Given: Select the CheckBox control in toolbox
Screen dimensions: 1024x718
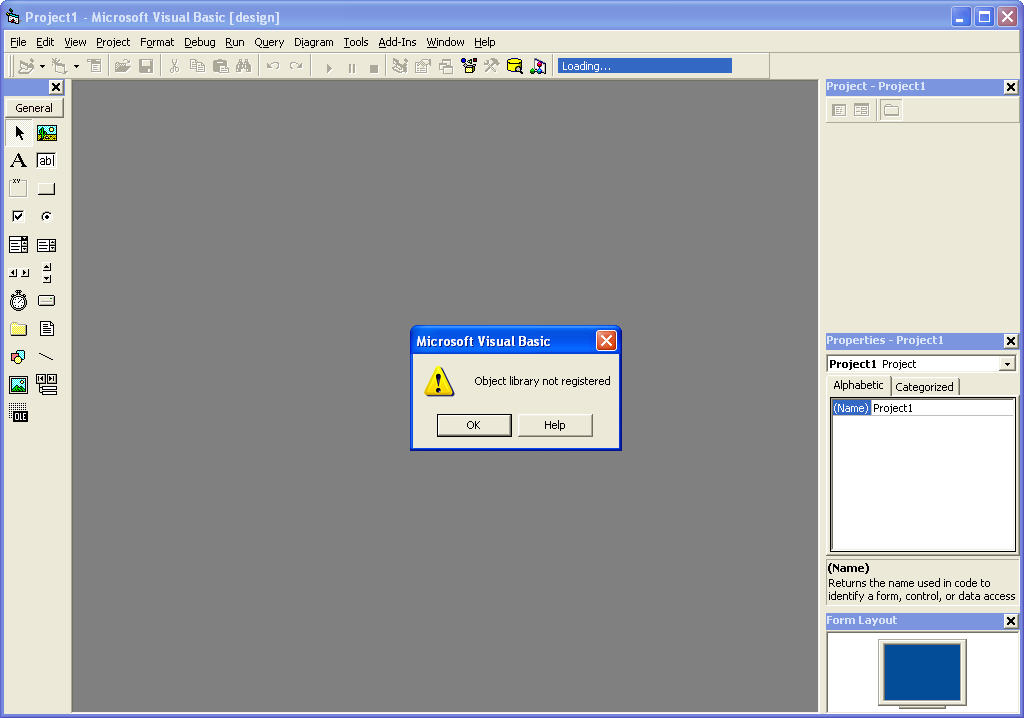Looking at the screenshot, I should [18, 217].
